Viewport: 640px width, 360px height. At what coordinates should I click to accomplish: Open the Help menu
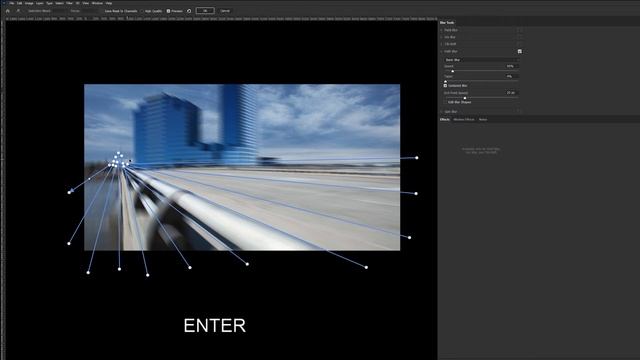109,3
